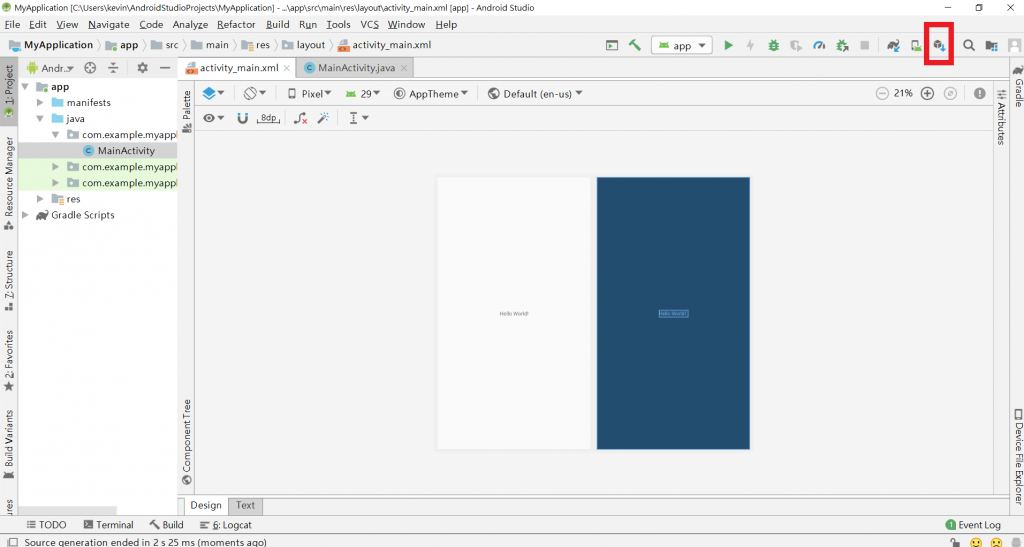Open the Default (en-us) locale dropdown
The image size is (1024, 547).
click(x=535, y=93)
